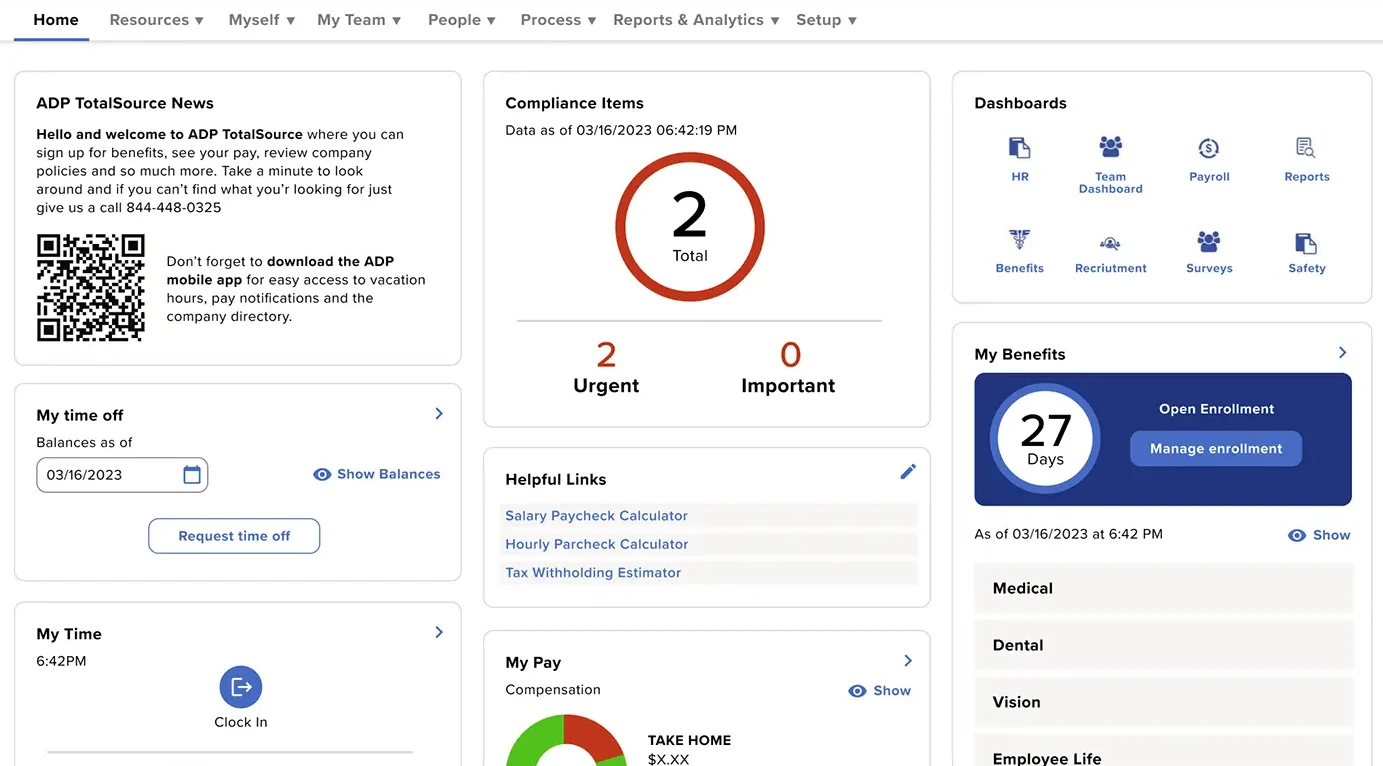Viewport: 1383px width, 766px height.
Task: Show My Pay compensation amounts
Action: (880, 691)
